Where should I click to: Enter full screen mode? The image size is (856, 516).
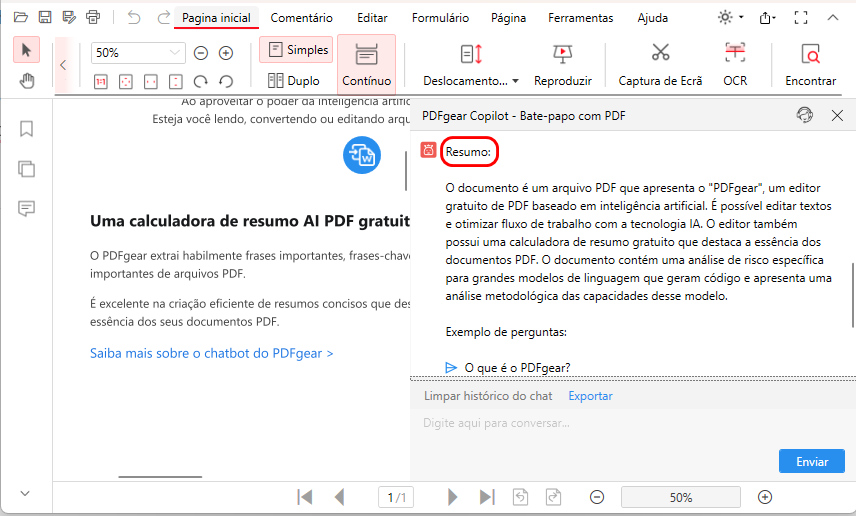pyautogui.click(x=800, y=17)
